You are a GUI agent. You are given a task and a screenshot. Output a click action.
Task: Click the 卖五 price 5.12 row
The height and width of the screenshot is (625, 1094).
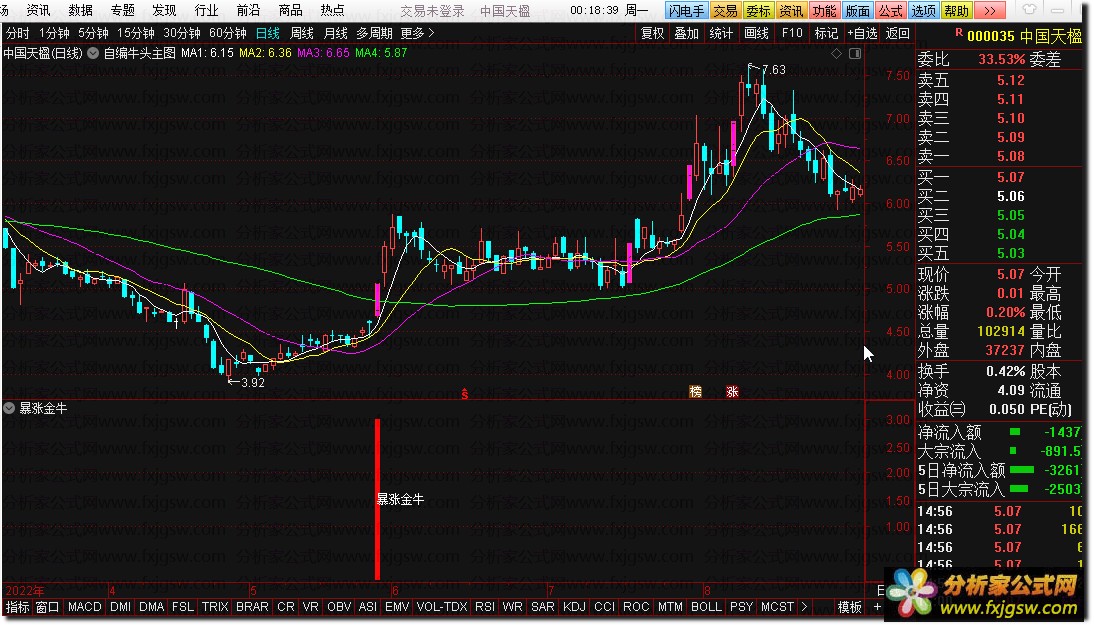point(971,80)
